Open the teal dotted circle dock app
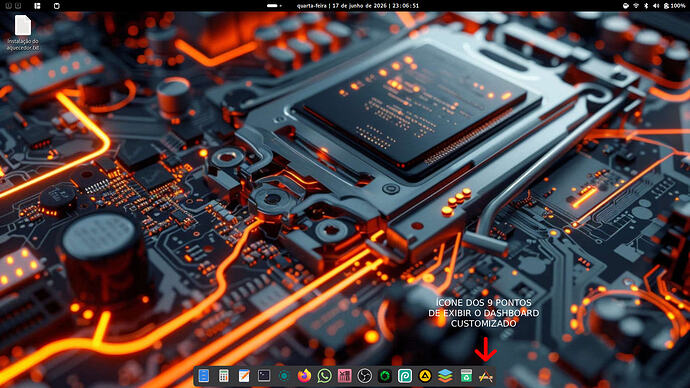 tap(284, 376)
